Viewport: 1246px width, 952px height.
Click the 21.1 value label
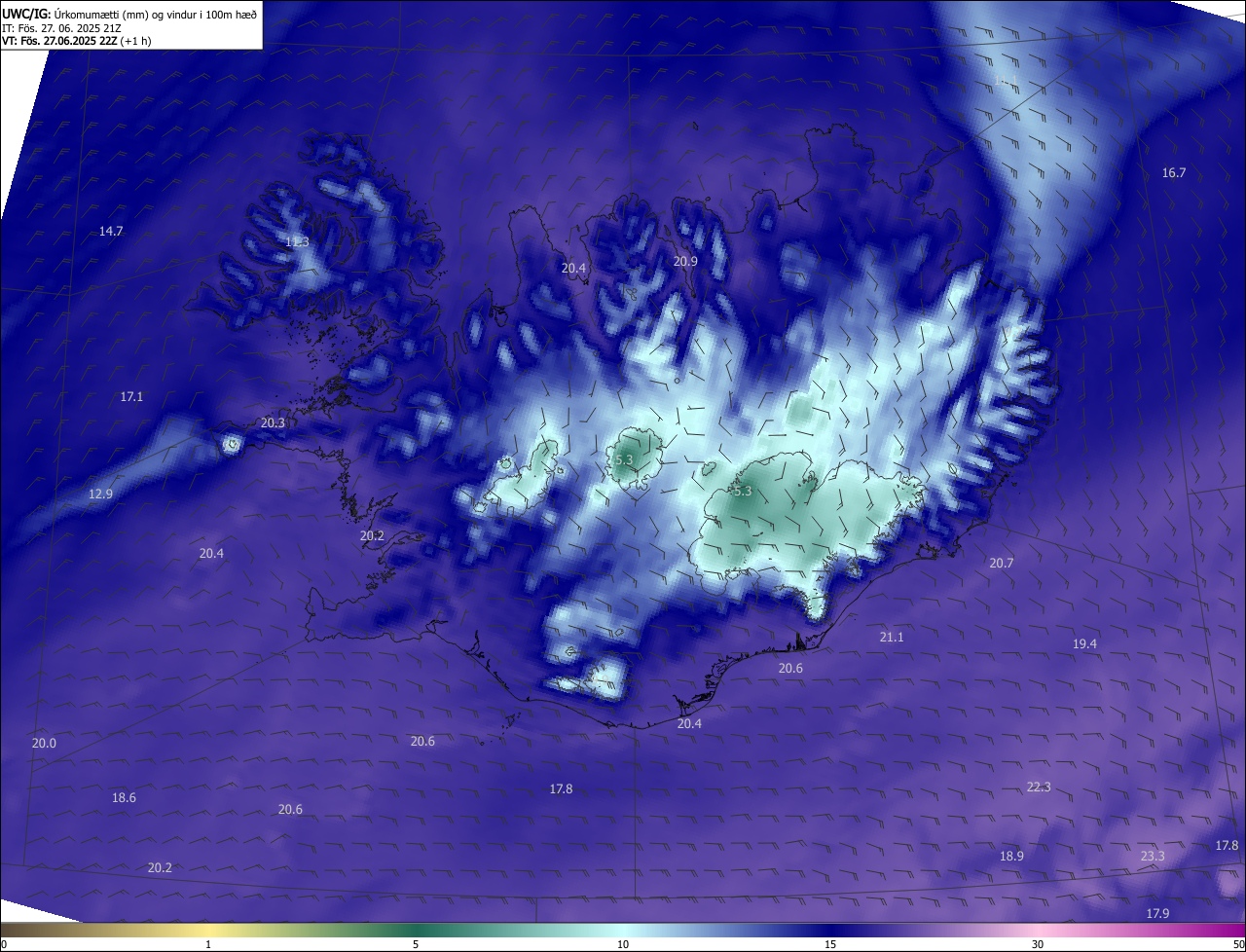(892, 638)
